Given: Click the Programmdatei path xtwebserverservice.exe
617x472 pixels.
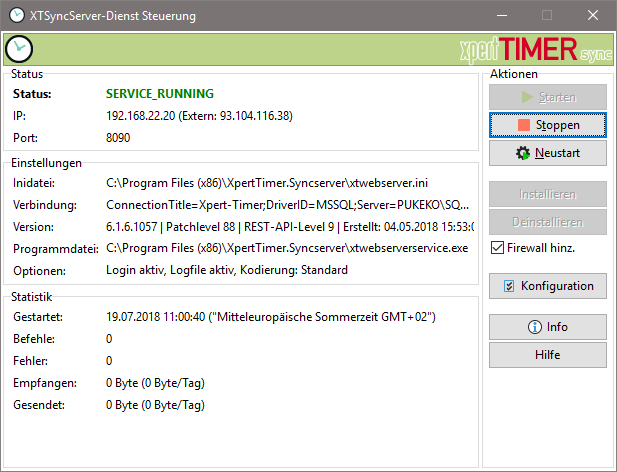Looking at the screenshot, I should pyautogui.click(x=285, y=248).
